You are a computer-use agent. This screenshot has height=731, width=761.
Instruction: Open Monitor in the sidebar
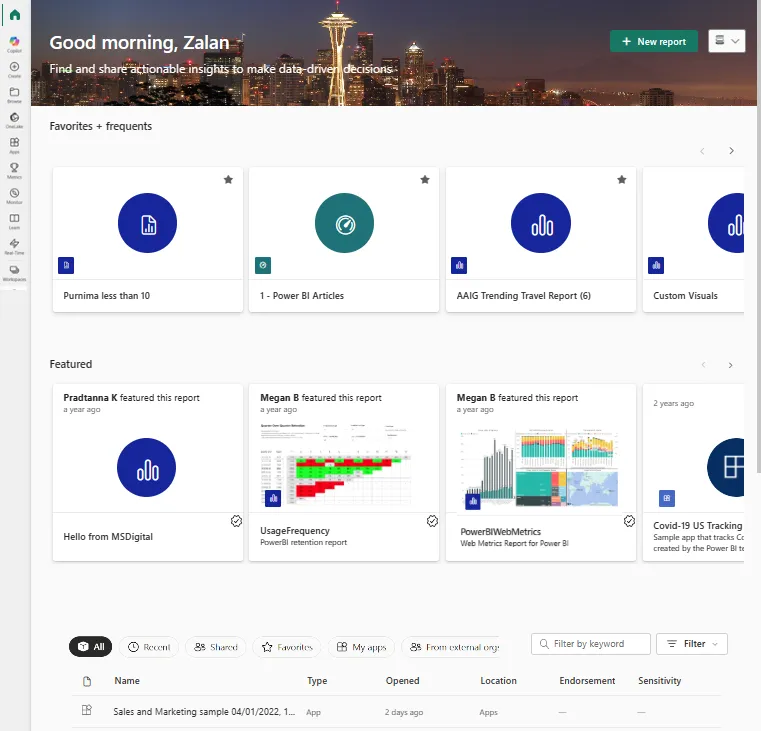(15, 196)
